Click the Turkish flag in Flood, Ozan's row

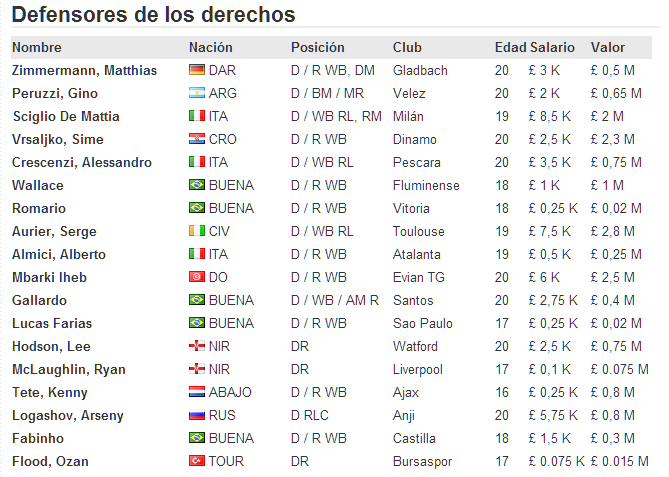coord(197,461)
